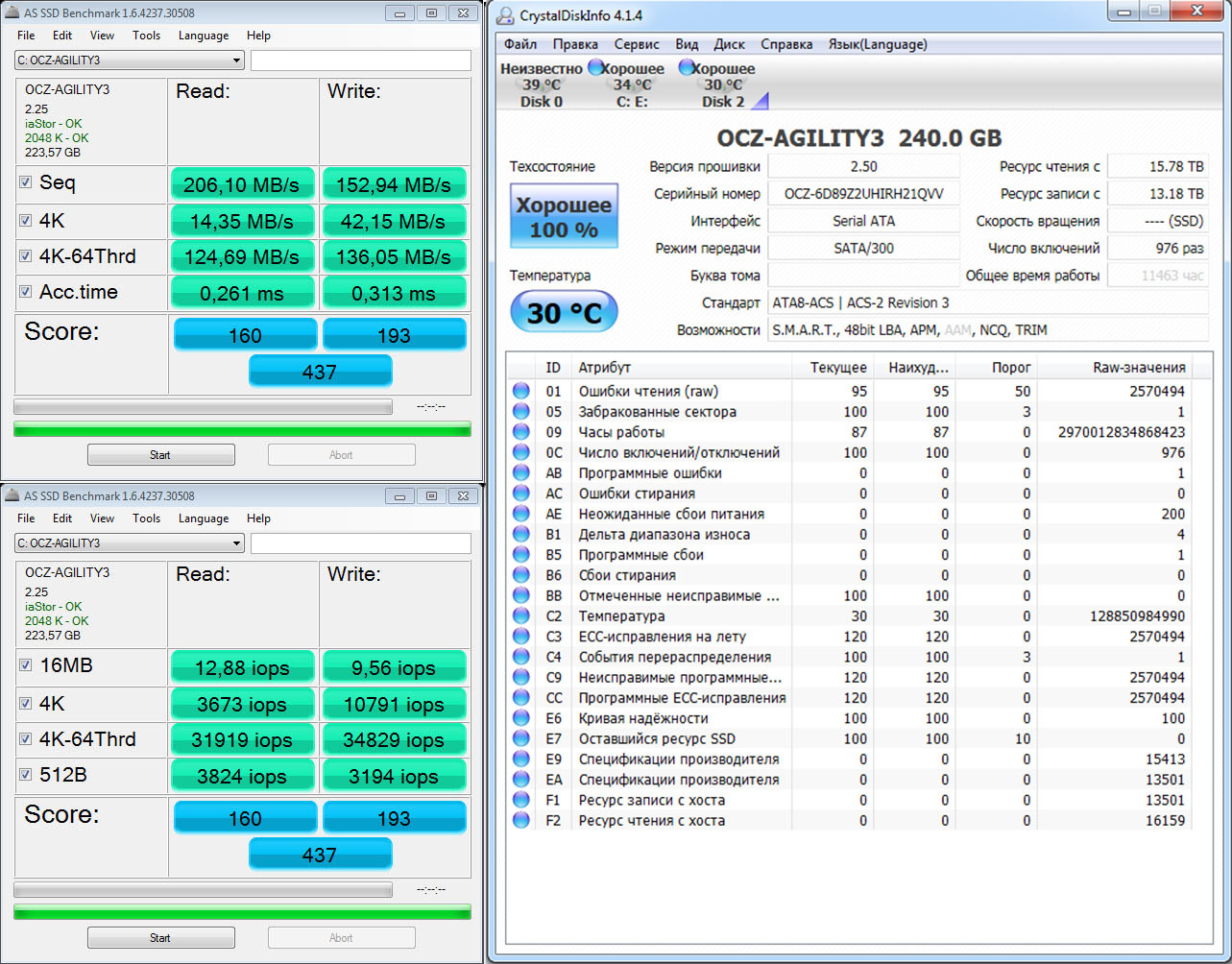Click the status orb for Число включений/отключений row
The height and width of the screenshot is (964, 1232).
click(521, 452)
